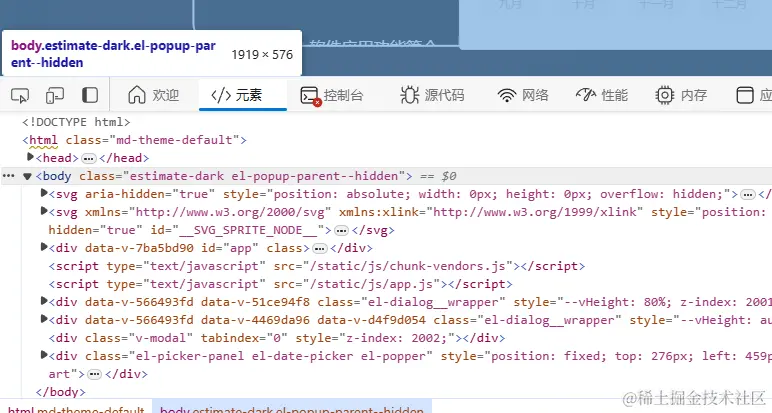Click the __SVG_SPRITE_NODE__ id value
The height and width of the screenshot is (413, 772).
coord(248,230)
